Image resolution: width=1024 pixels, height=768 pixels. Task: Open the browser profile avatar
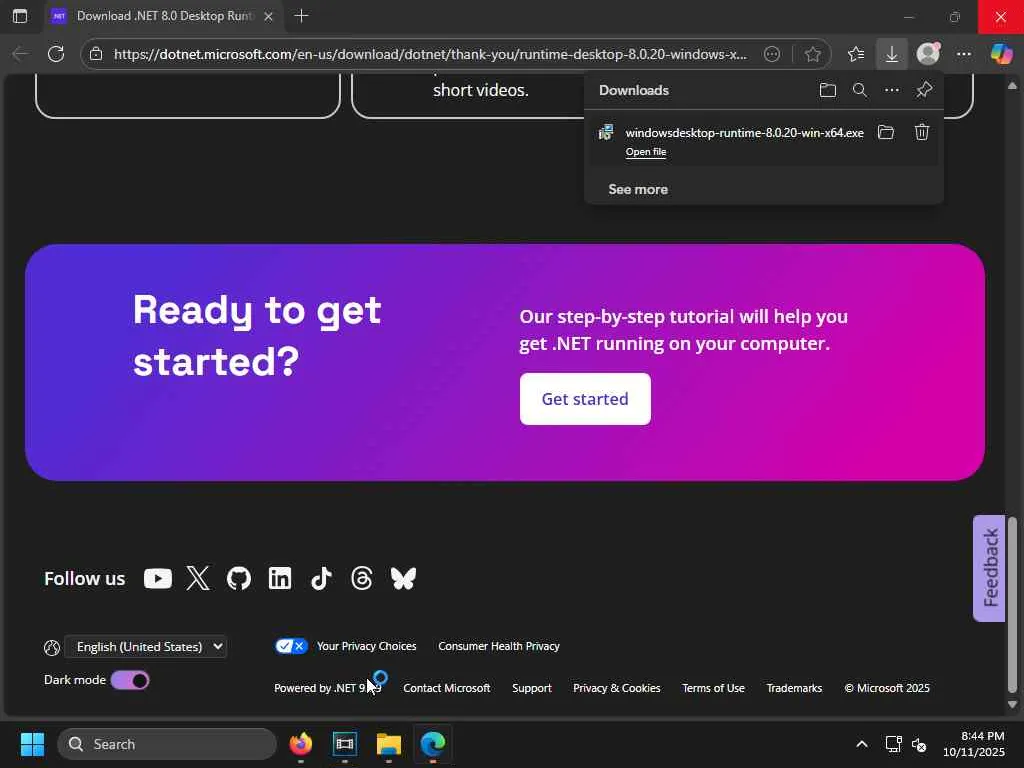[928, 54]
